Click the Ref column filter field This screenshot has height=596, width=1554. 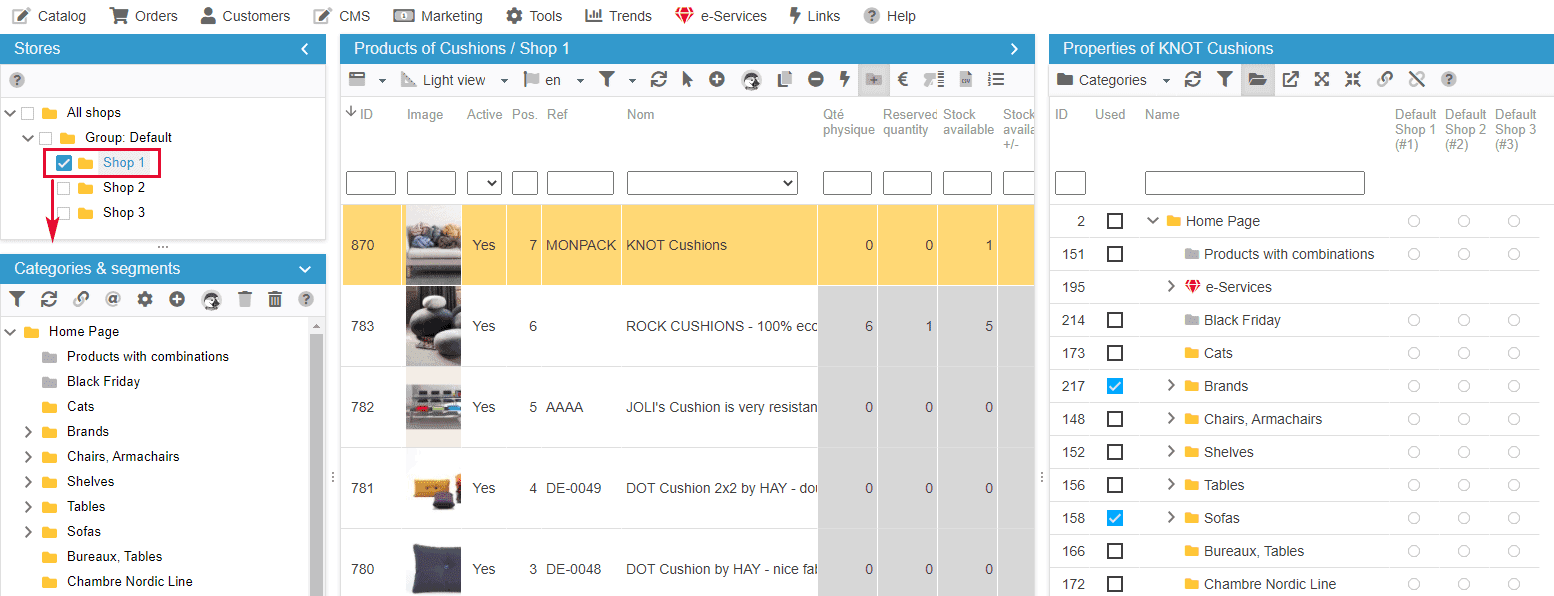580,183
